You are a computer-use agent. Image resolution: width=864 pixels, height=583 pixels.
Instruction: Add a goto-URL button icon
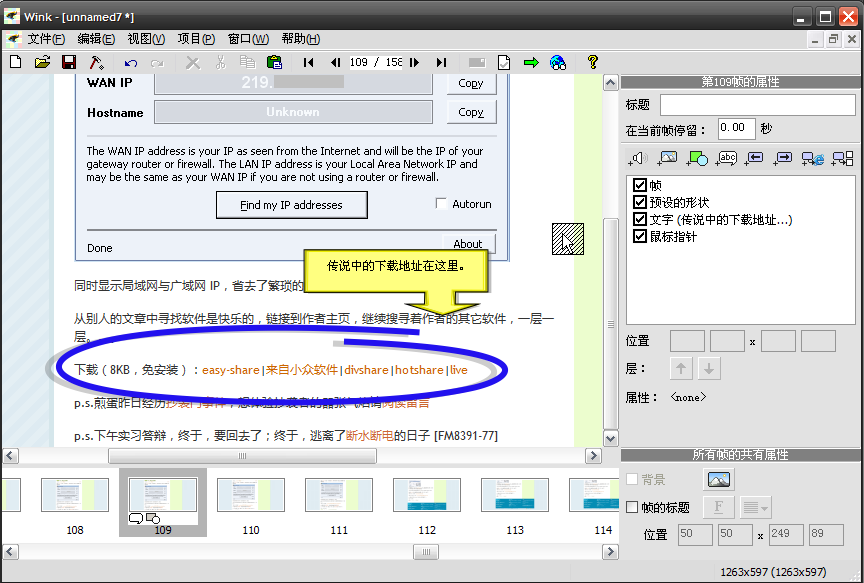[x=812, y=159]
